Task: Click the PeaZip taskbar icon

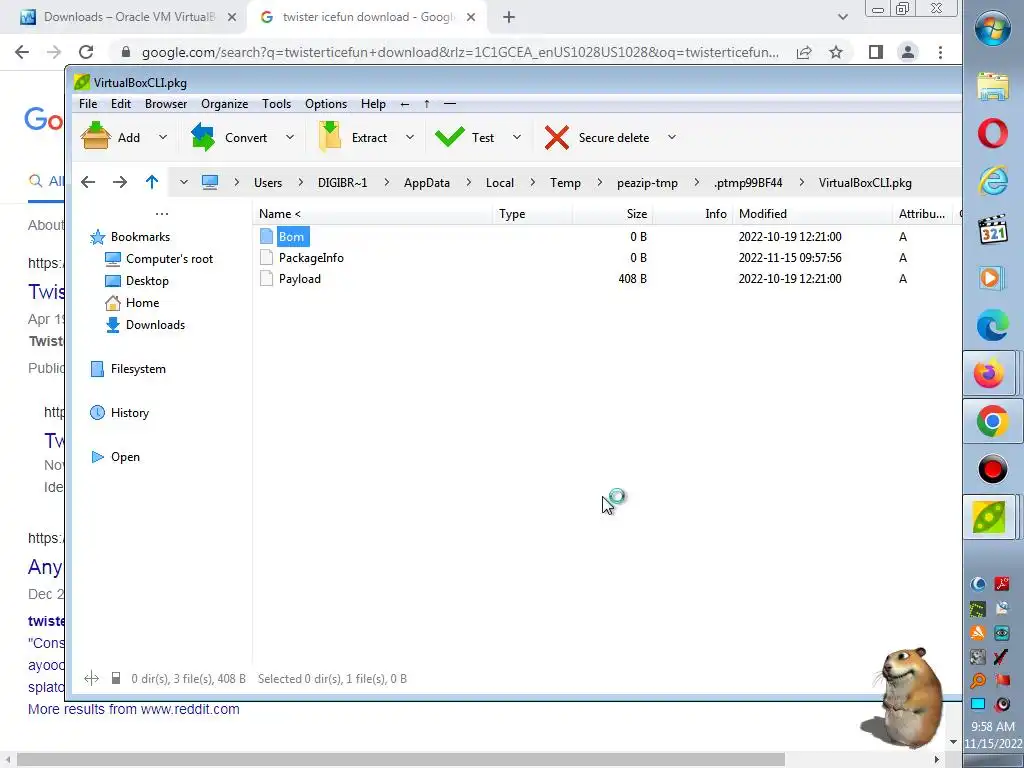Action: [989, 517]
